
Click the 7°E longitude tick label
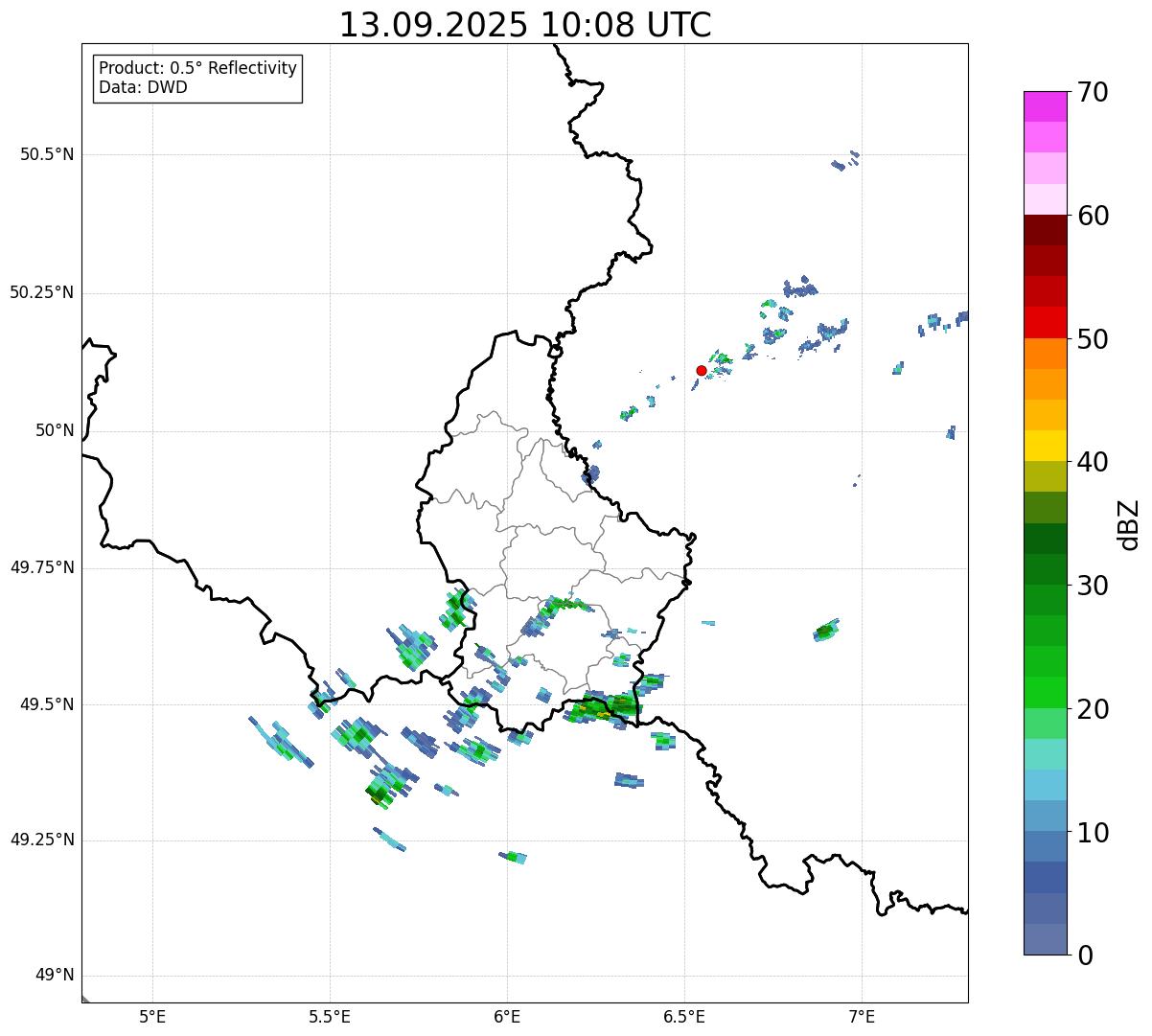coord(862,1016)
